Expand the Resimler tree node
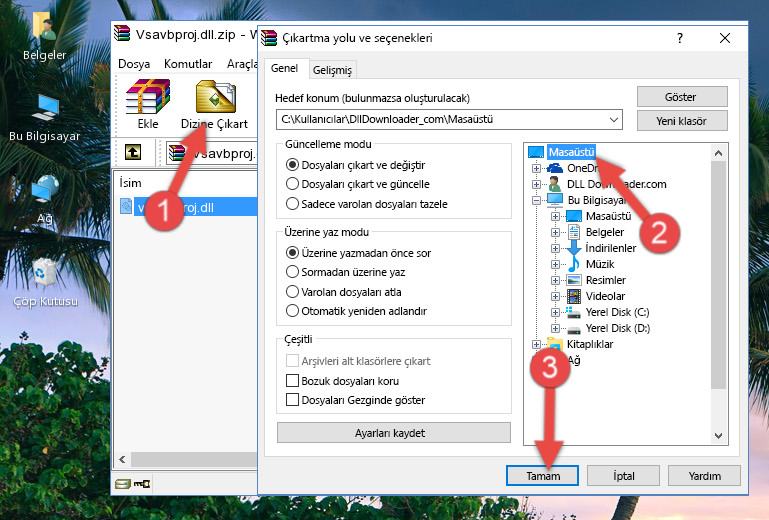The height and width of the screenshot is (520, 769). coord(555,281)
